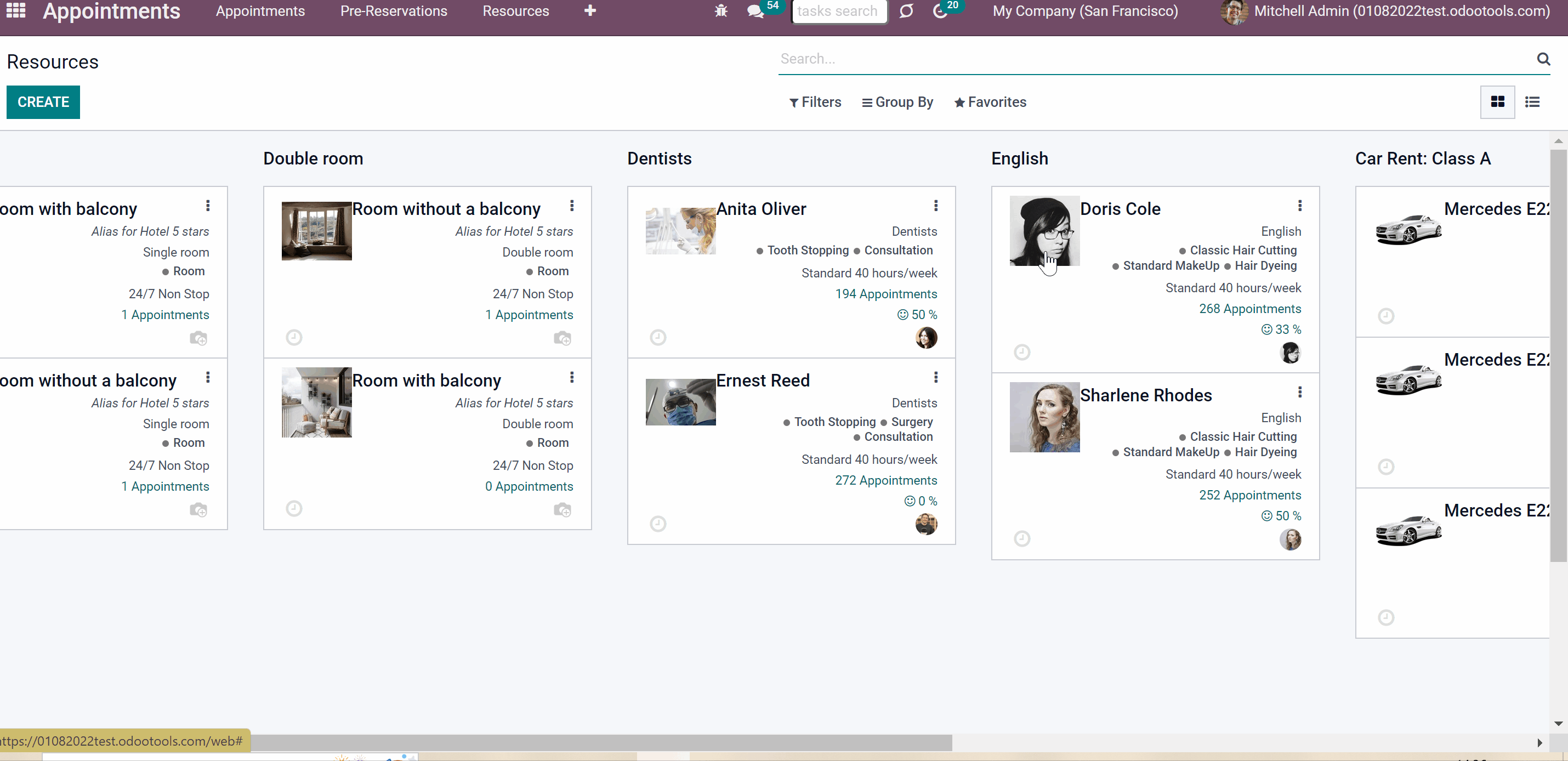Click the Appointments app title
This screenshot has width=1568, height=761.
(111, 11)
